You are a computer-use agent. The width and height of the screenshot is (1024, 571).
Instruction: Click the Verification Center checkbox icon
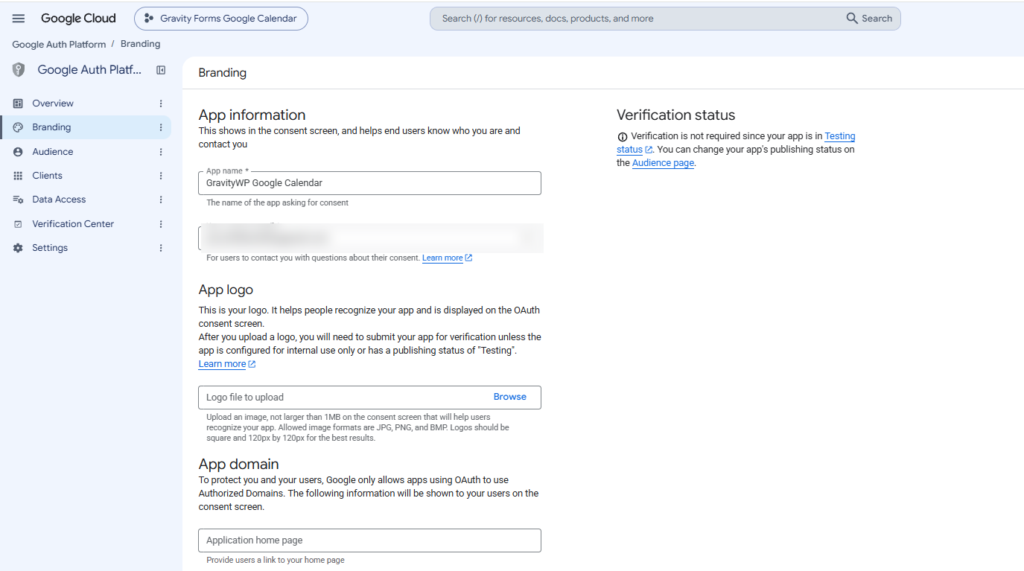tap(18, 223)
